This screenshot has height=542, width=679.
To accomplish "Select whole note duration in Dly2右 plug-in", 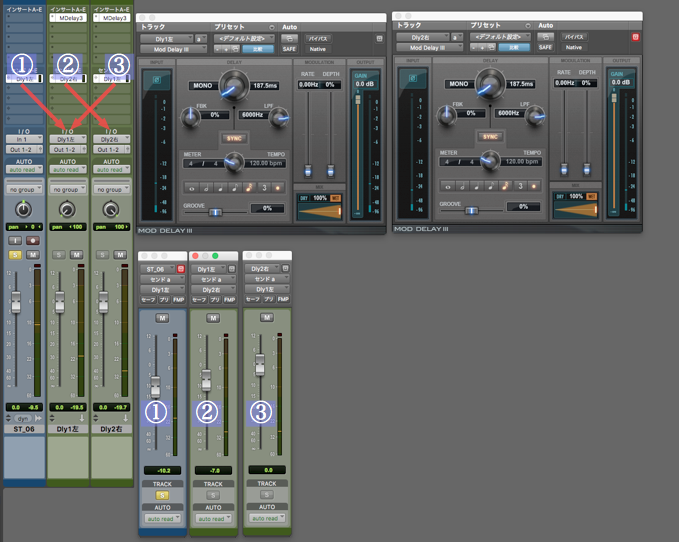I will tap(448, 186).
